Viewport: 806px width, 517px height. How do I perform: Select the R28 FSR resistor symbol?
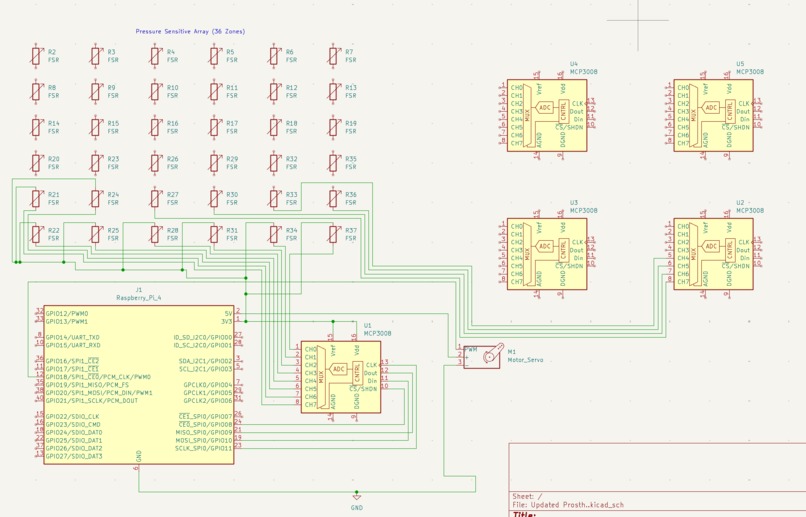pos(155,234)
